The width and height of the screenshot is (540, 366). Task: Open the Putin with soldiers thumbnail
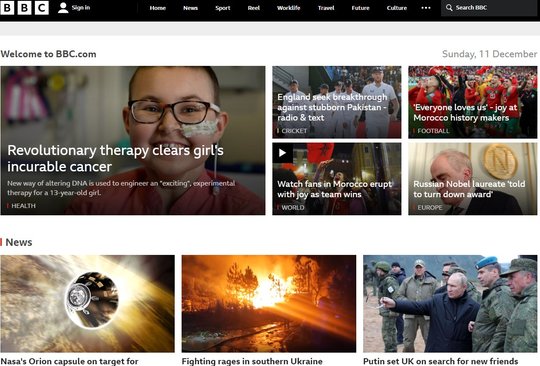pyautogui.click(x=450, y=303)
